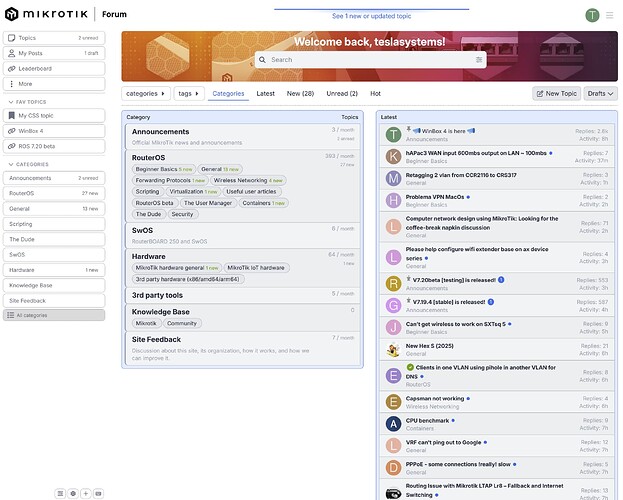623x500 pixels.
Task: Open the SwOS category heading
Action: [x=142, y=231]
